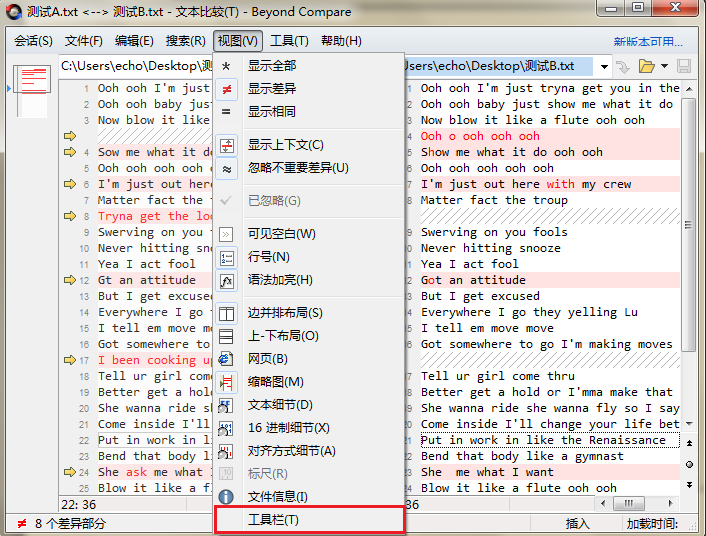Select 16 进制细节(X) hex detail icon
The height and width of the screenshot is (536, 706).
tap(226, 428)
